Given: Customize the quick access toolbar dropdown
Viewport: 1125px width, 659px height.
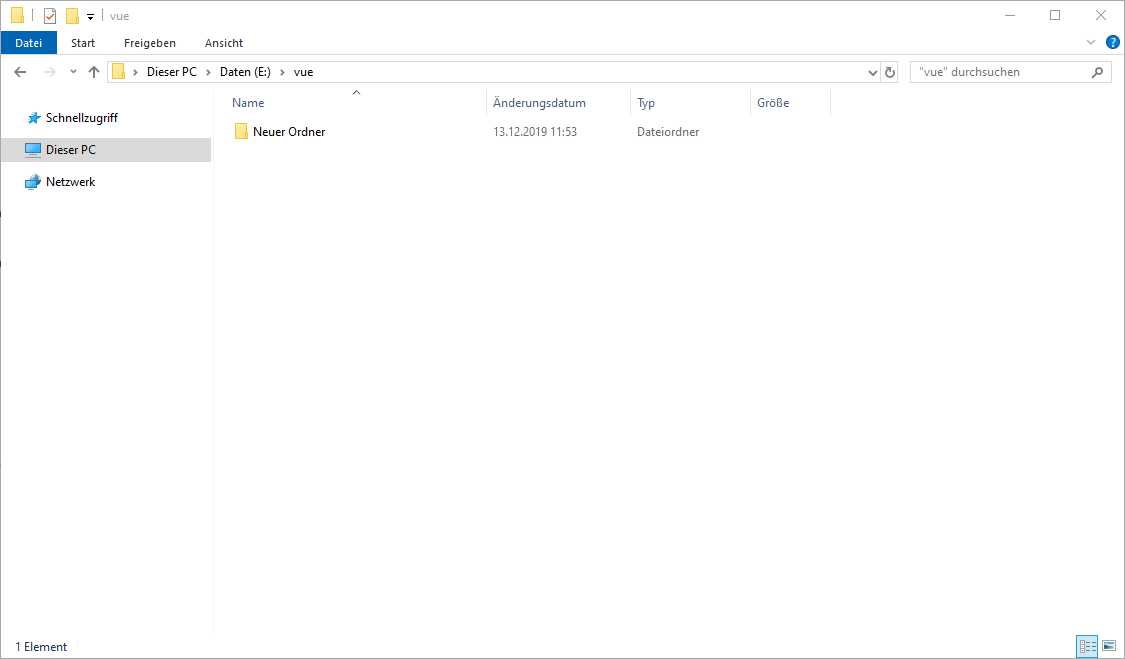Looking at the screenshot, I should tap(90, 16).
